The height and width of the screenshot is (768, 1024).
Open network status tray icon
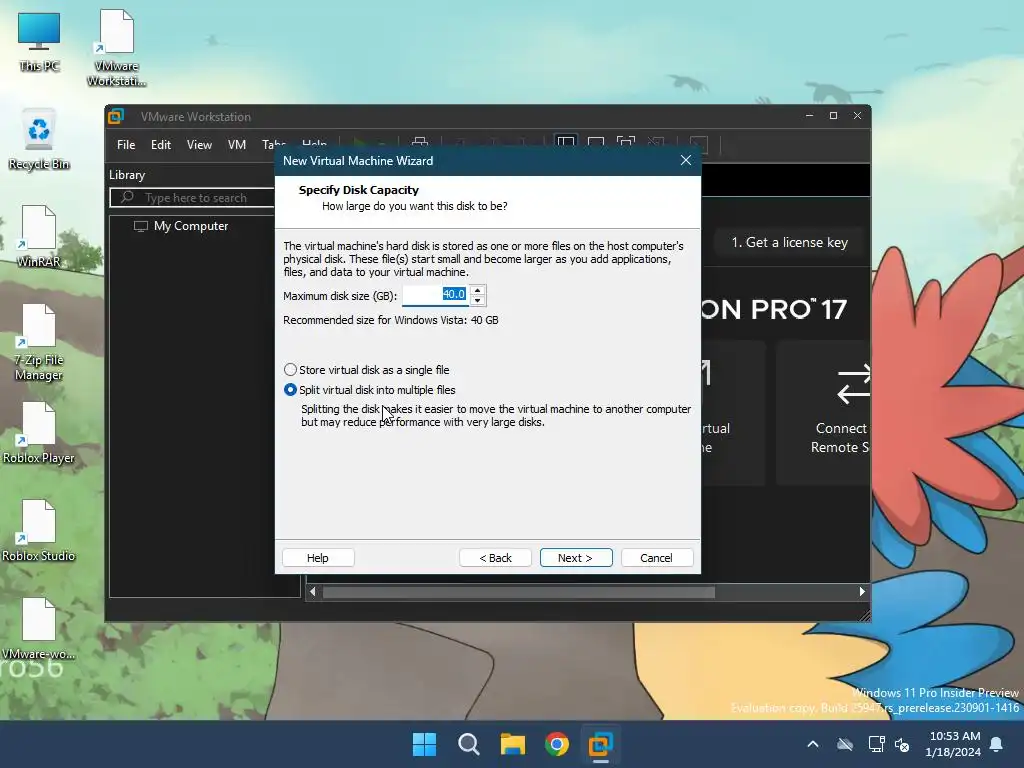pos(876,744)
